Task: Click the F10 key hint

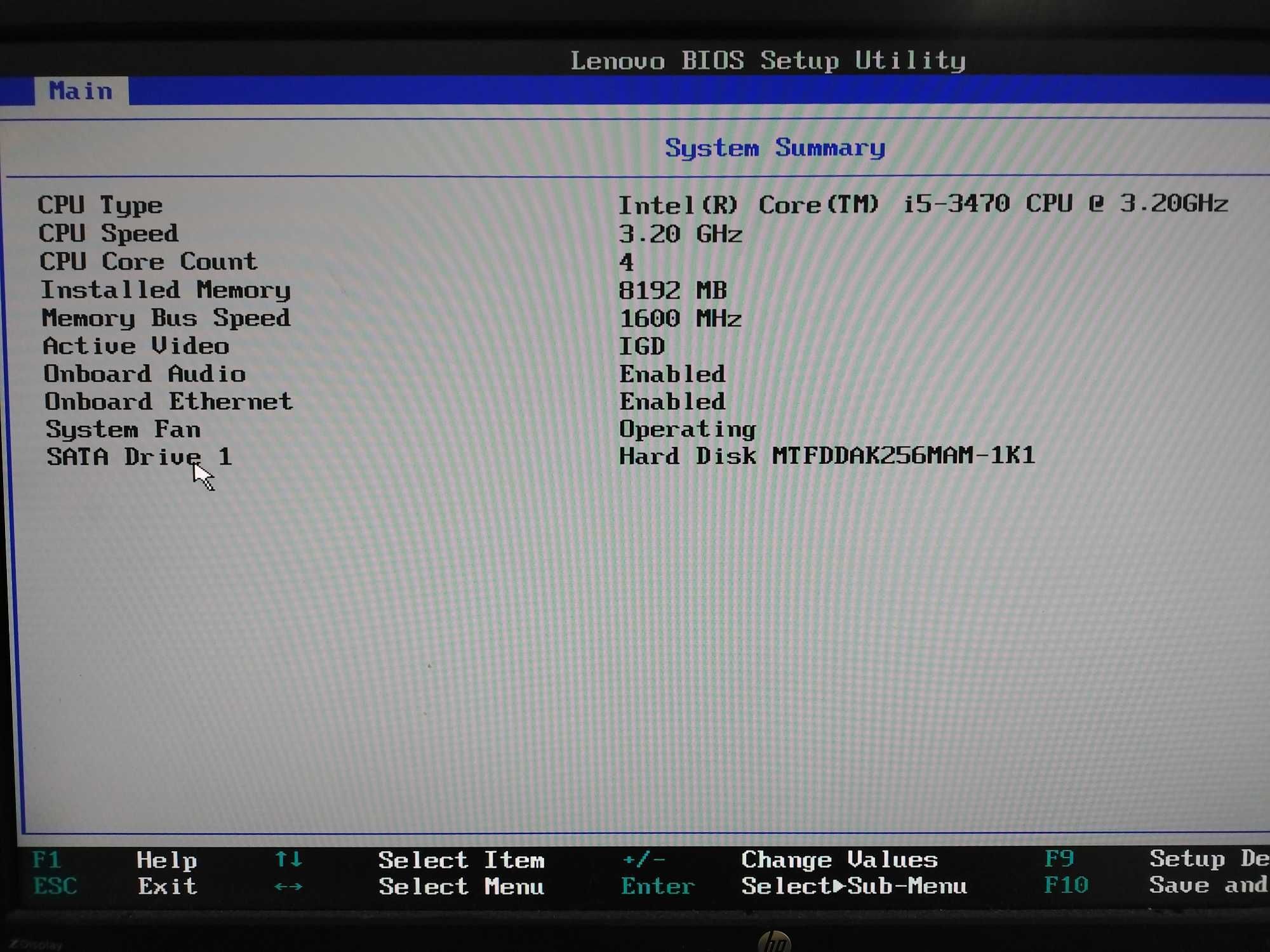Action: point(1067,885)
